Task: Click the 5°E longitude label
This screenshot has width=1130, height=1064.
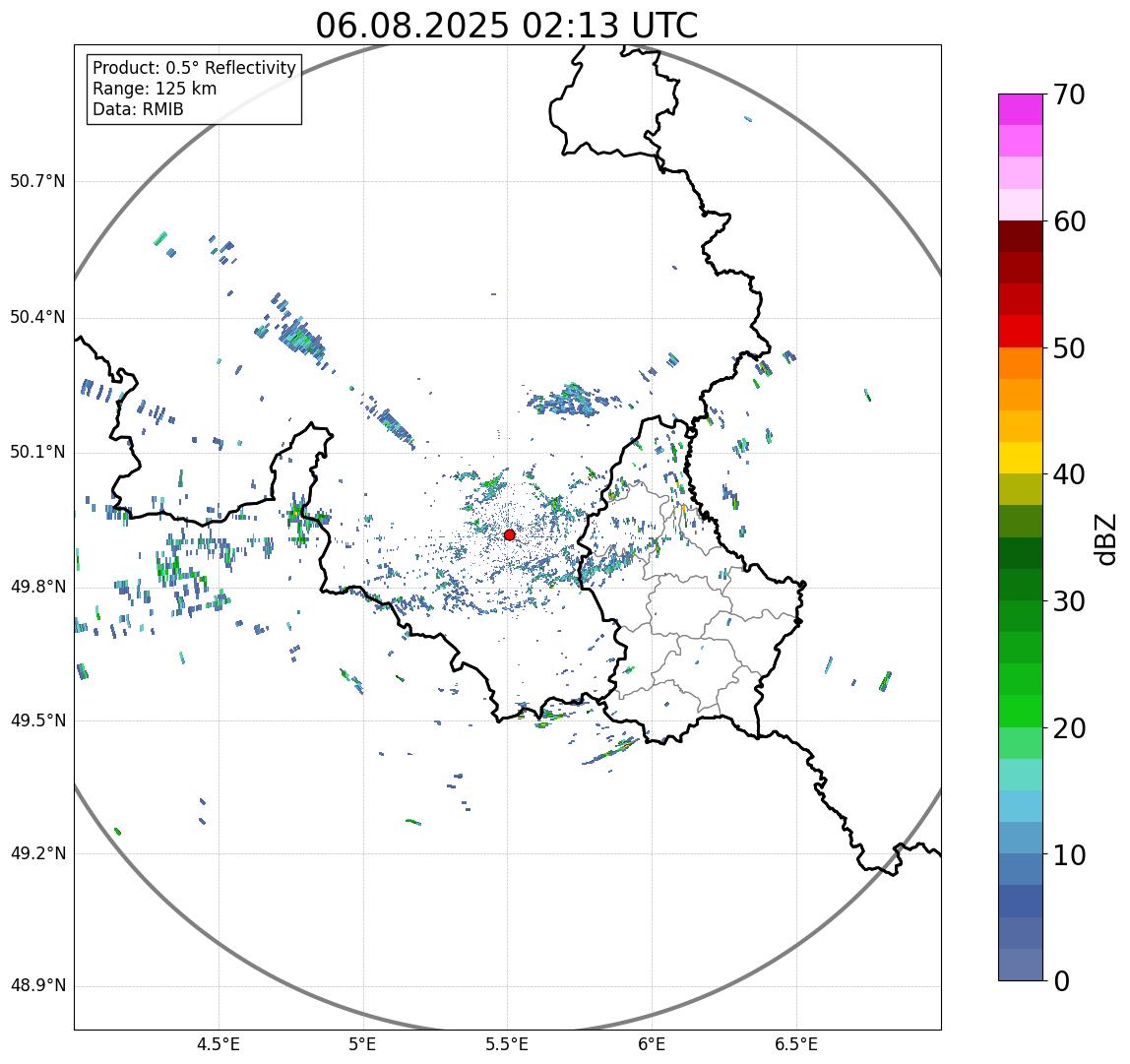Action: coord(362,1044)
